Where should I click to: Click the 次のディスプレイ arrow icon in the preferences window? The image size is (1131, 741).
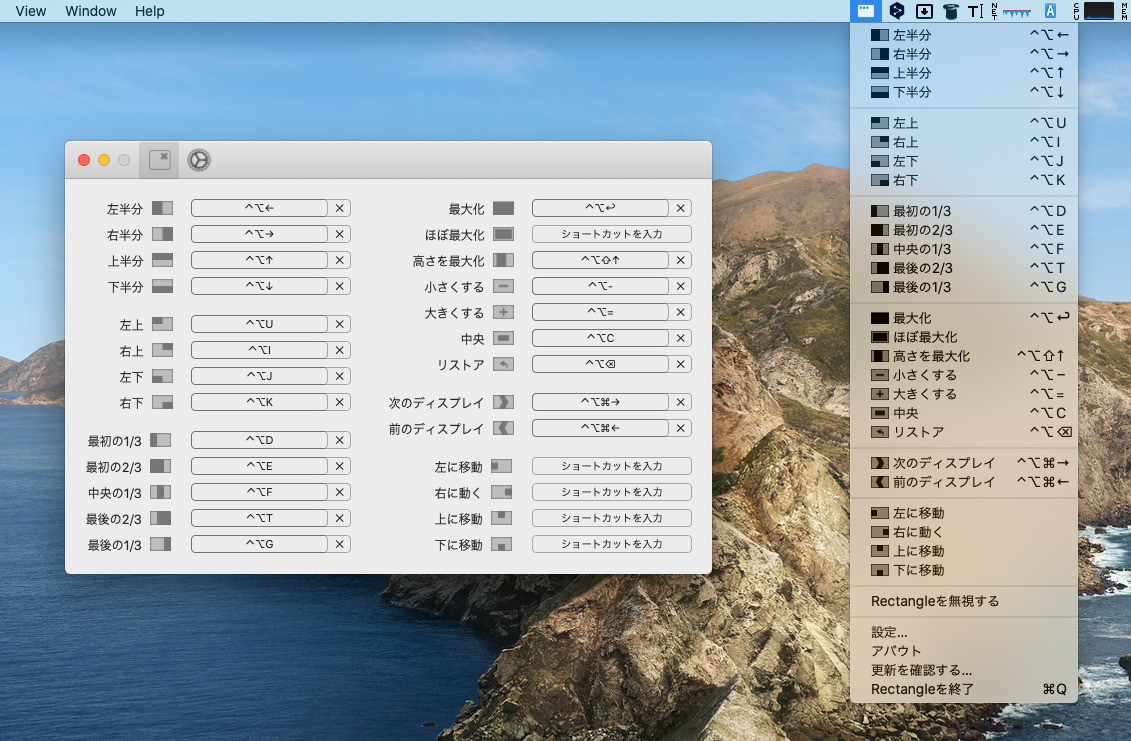point(503,403)
